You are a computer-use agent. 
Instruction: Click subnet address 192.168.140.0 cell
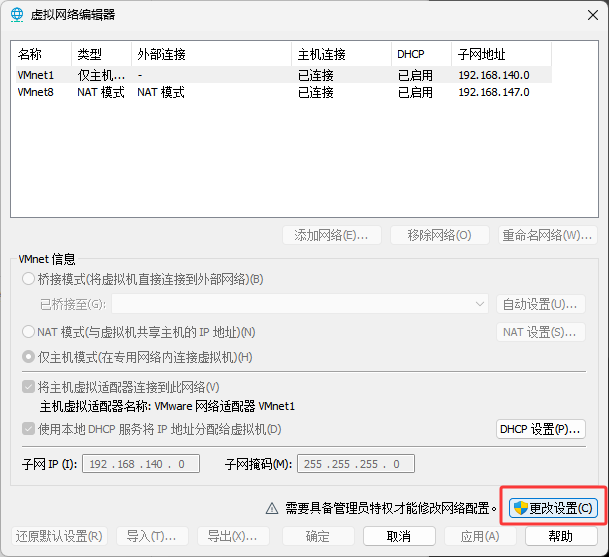[x=494, y=75]
